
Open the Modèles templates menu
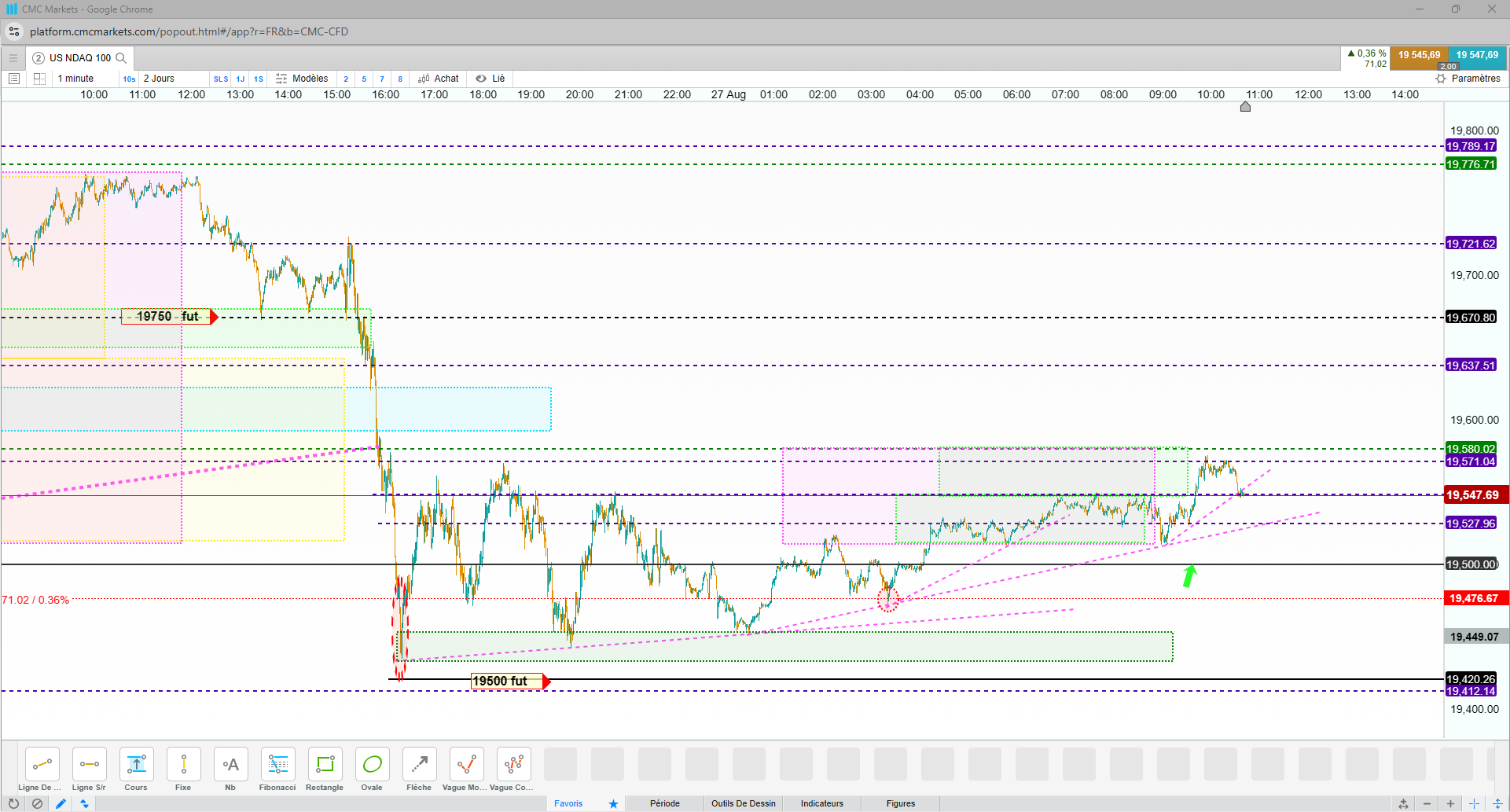(x=302, y=79)
